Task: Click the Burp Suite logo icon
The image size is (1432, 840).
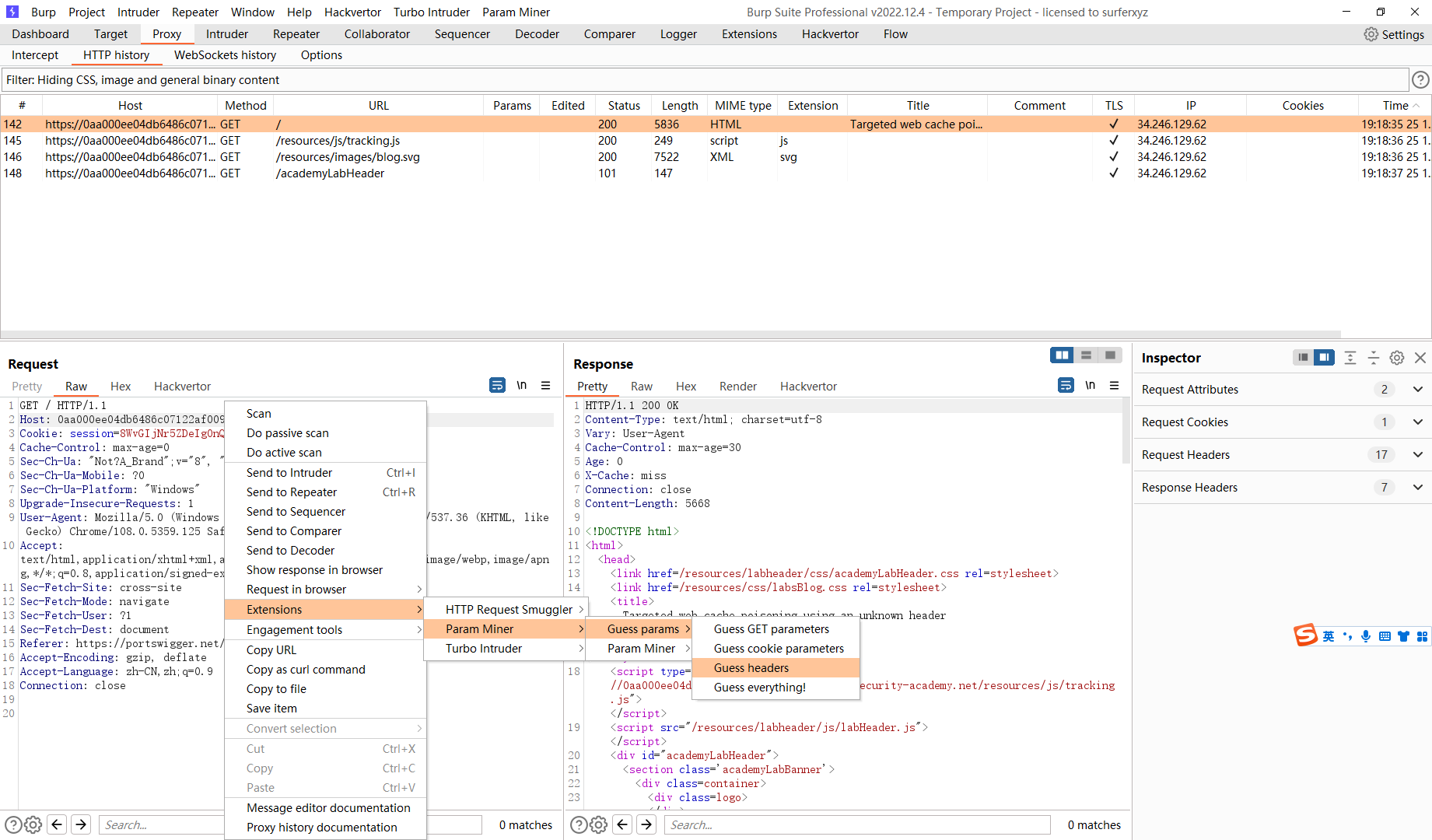Action: 12,12
